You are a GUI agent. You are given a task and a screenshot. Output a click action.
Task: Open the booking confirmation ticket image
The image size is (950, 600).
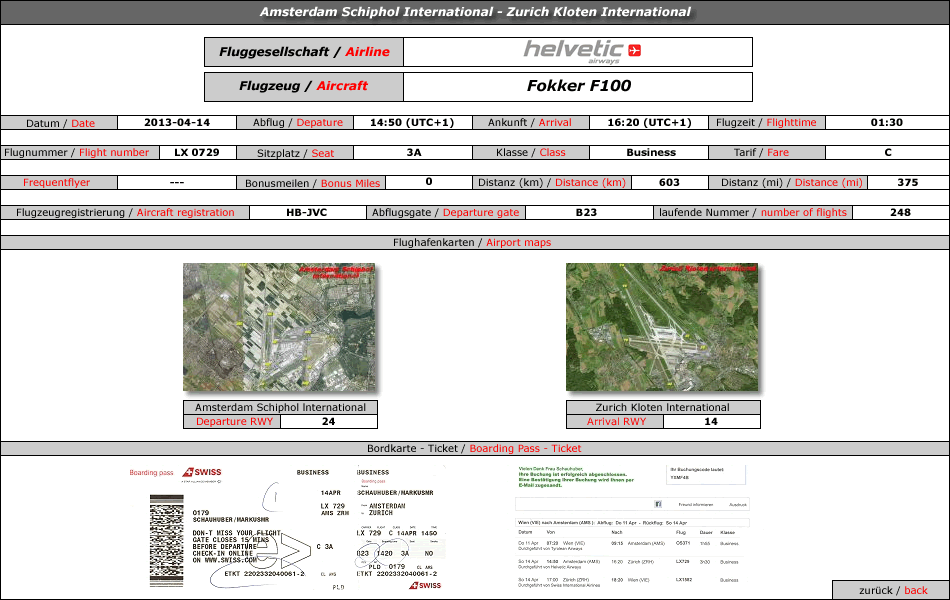click(633, 527)
